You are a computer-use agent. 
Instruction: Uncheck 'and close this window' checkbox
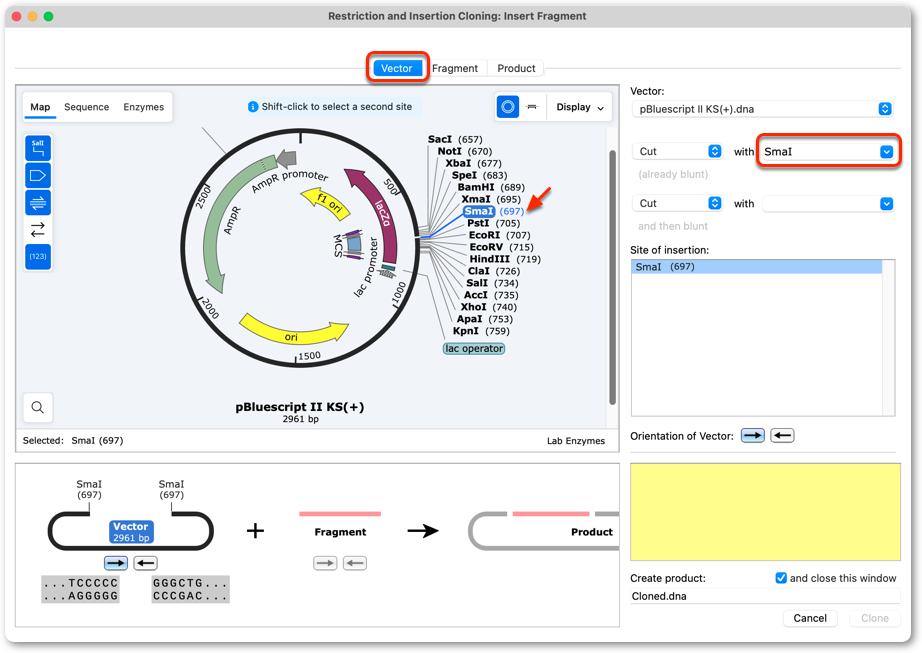click(x=781, y=578)
